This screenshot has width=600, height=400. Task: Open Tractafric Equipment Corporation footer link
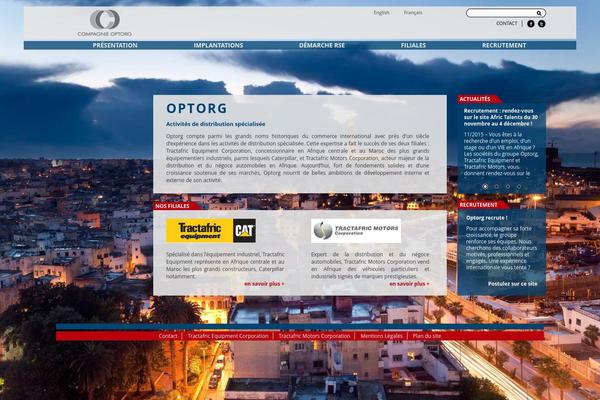point(228,336)
